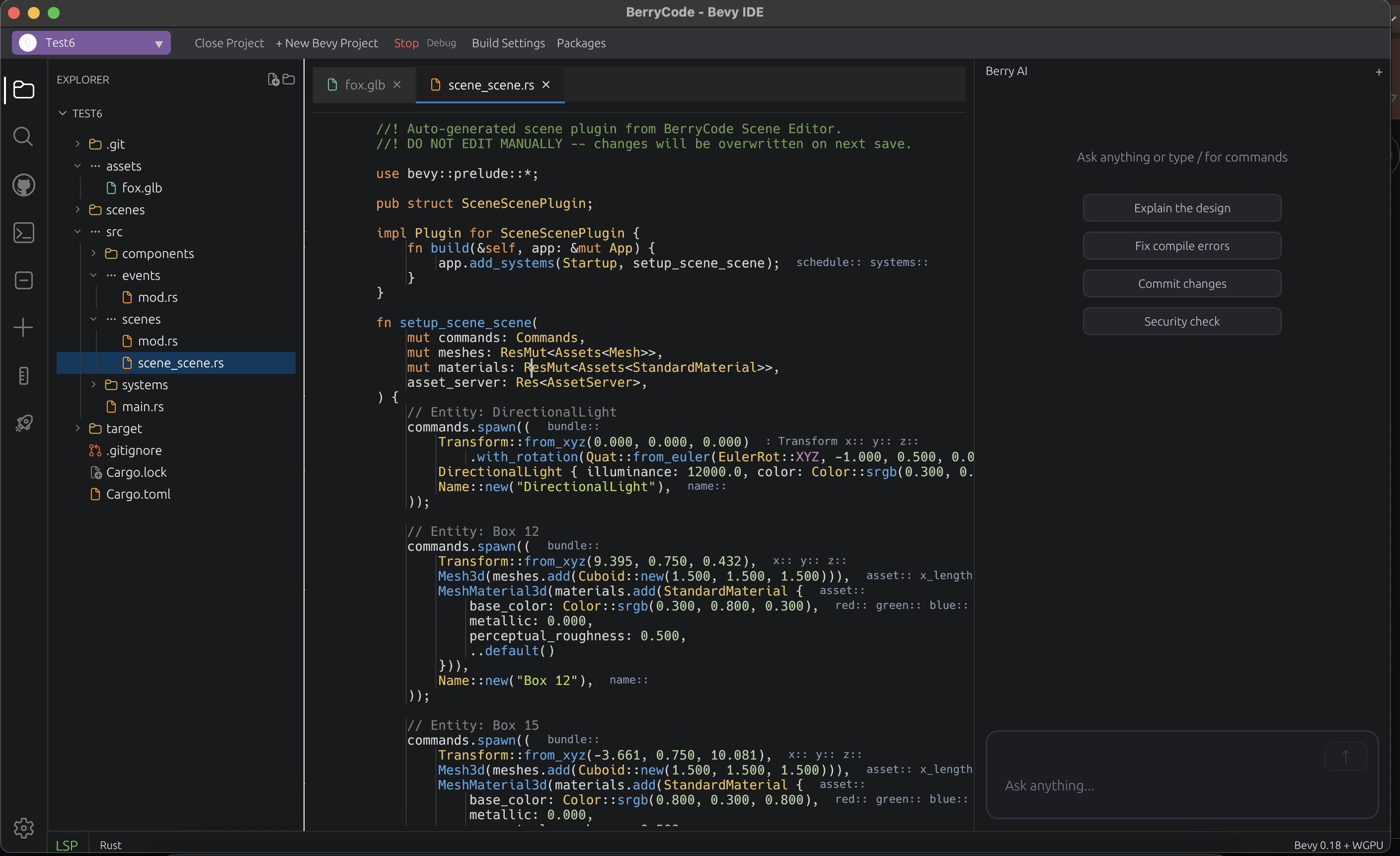1400x856 pixels.
Task: Stop the running project
Action: 406,43
